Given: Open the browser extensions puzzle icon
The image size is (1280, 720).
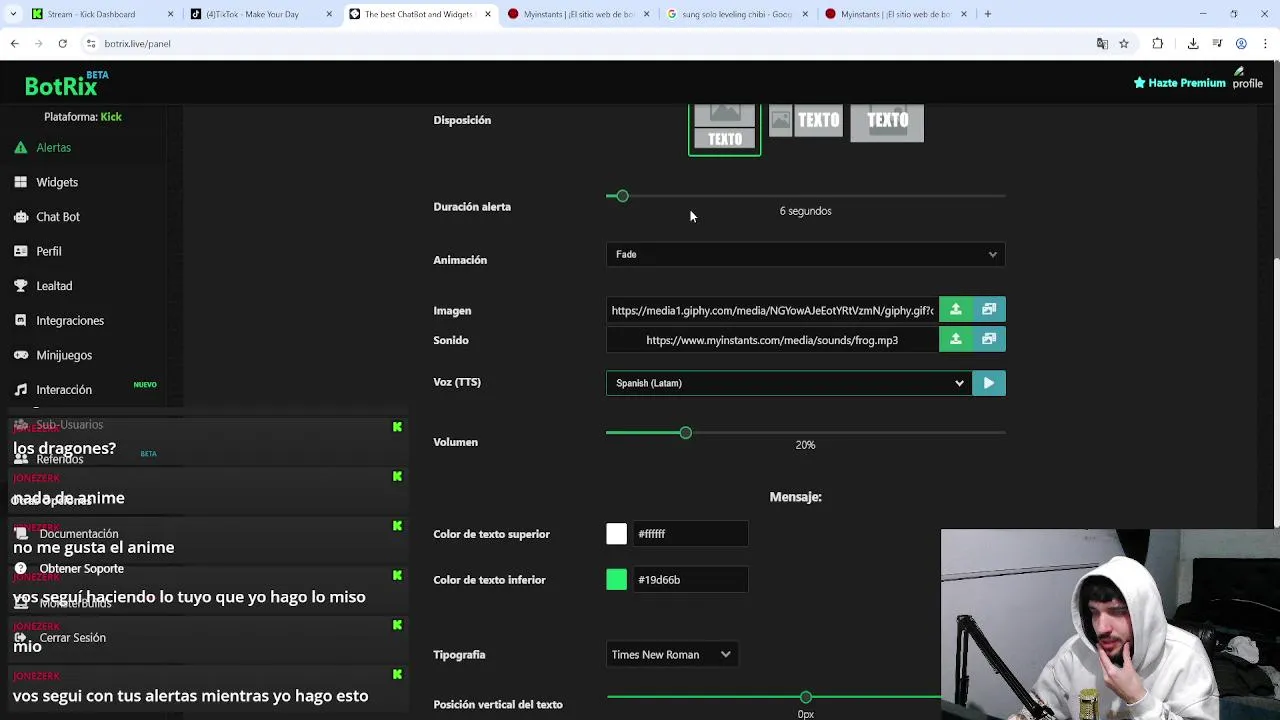Looking at the screenshot, I should coord(1158,44).
